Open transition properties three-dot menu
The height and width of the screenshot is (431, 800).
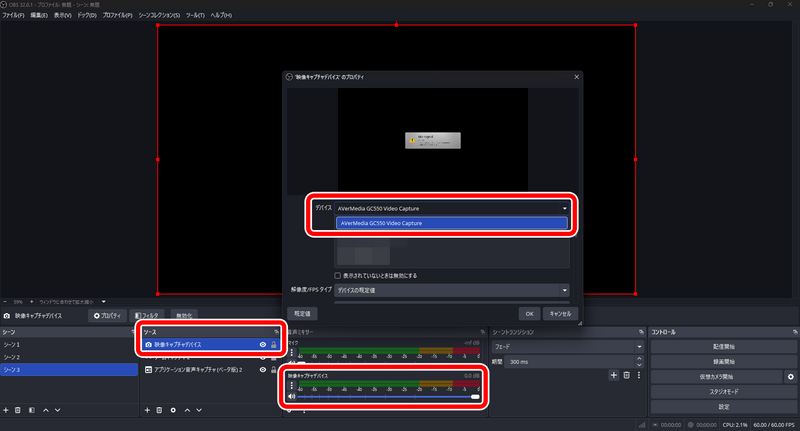pos(639,375)
